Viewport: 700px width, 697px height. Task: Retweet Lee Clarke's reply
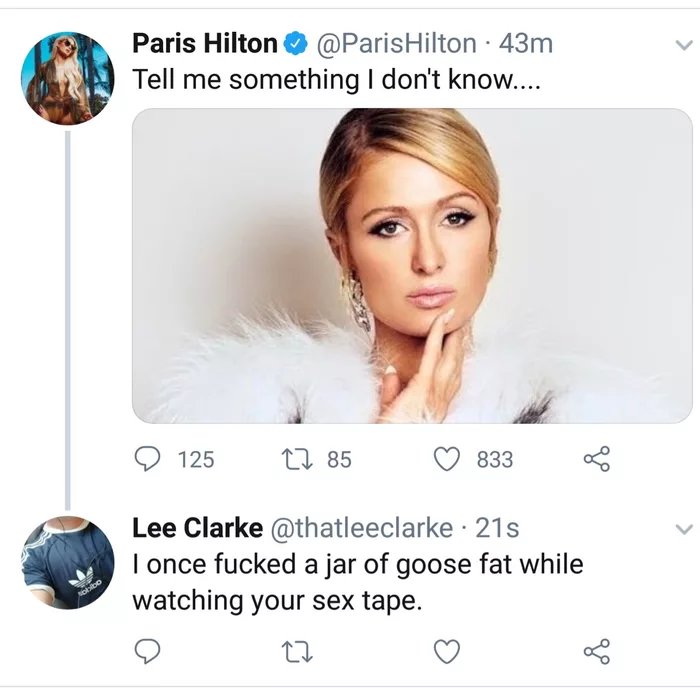click(x=297, y=652)
